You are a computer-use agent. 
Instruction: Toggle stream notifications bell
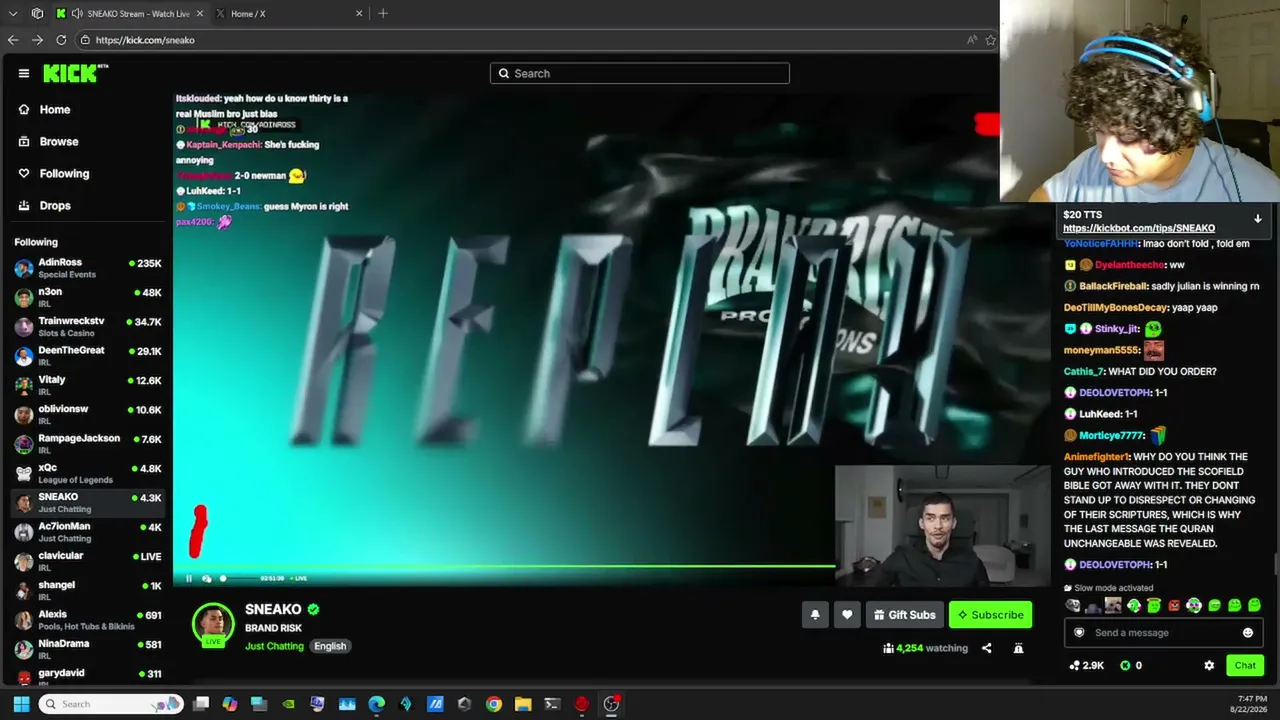coord(815,615)
